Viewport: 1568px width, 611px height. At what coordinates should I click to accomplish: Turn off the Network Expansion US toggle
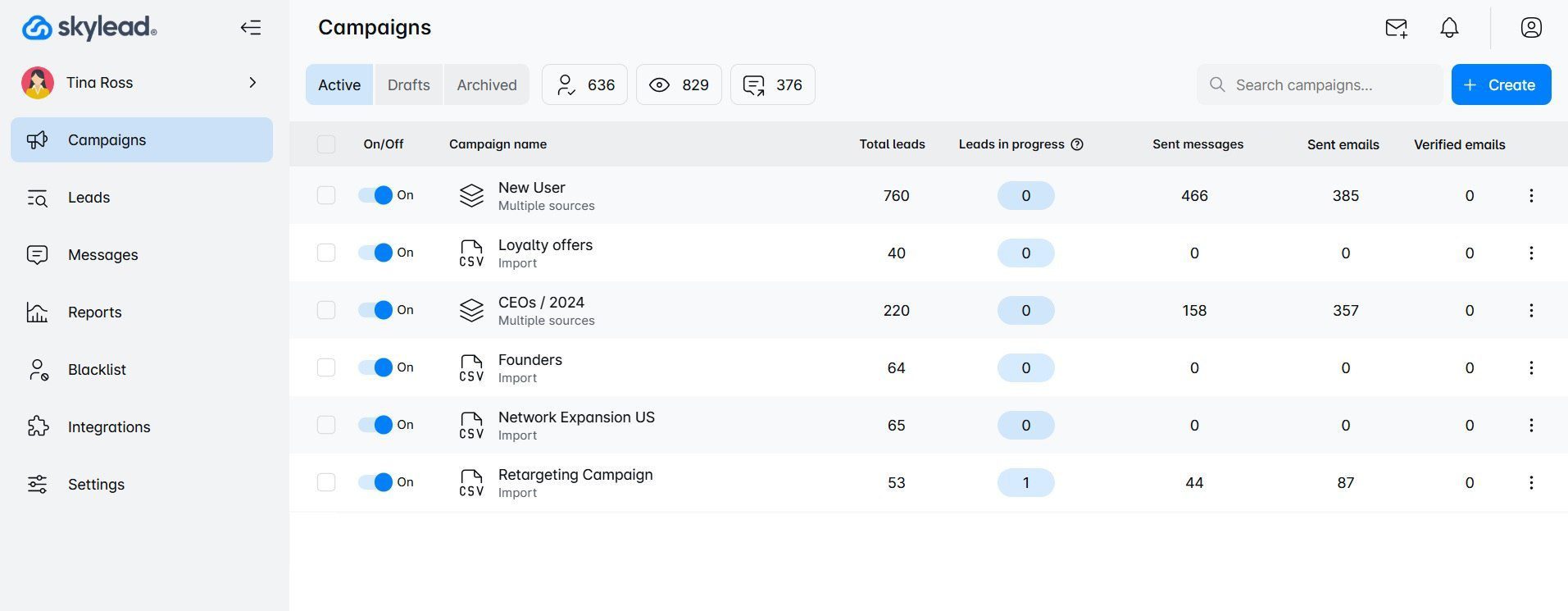point(375,425)
